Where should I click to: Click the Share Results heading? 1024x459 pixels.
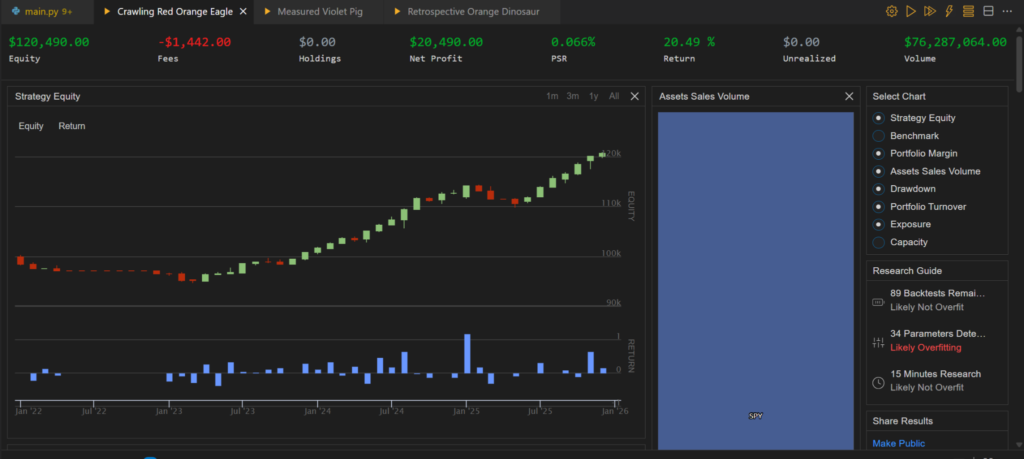pos(903,420)
